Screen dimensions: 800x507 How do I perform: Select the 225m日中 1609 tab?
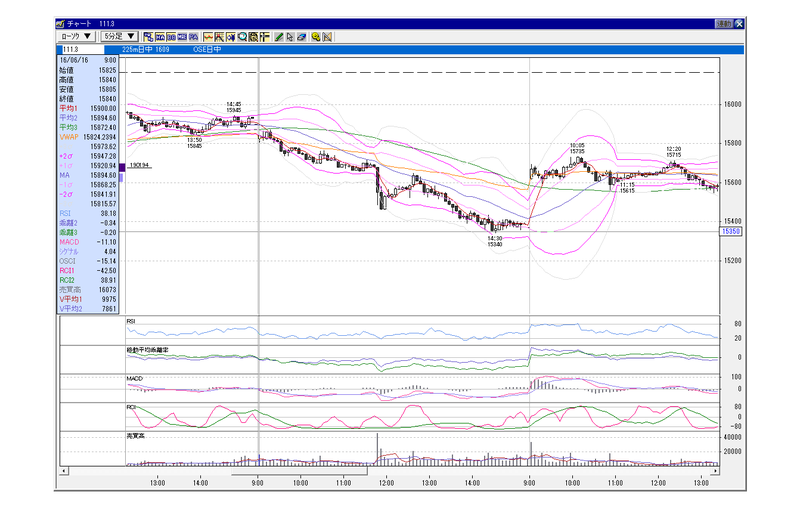(145, 49)
